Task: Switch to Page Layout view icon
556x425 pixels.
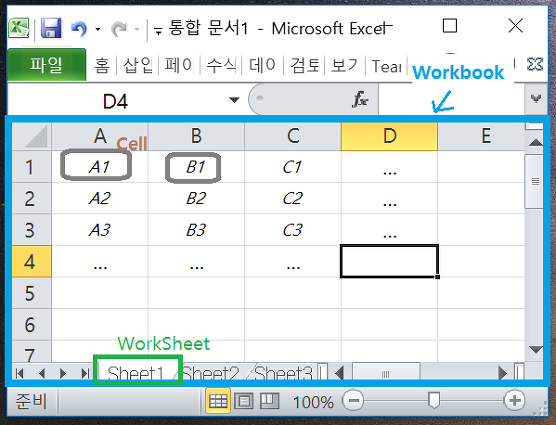Action: pyautogui.click(x=244, y=401)
